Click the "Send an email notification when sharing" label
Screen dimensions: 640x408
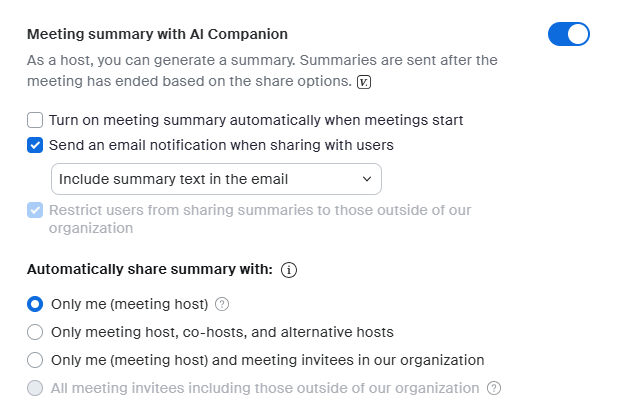click(x=221, y=145)
